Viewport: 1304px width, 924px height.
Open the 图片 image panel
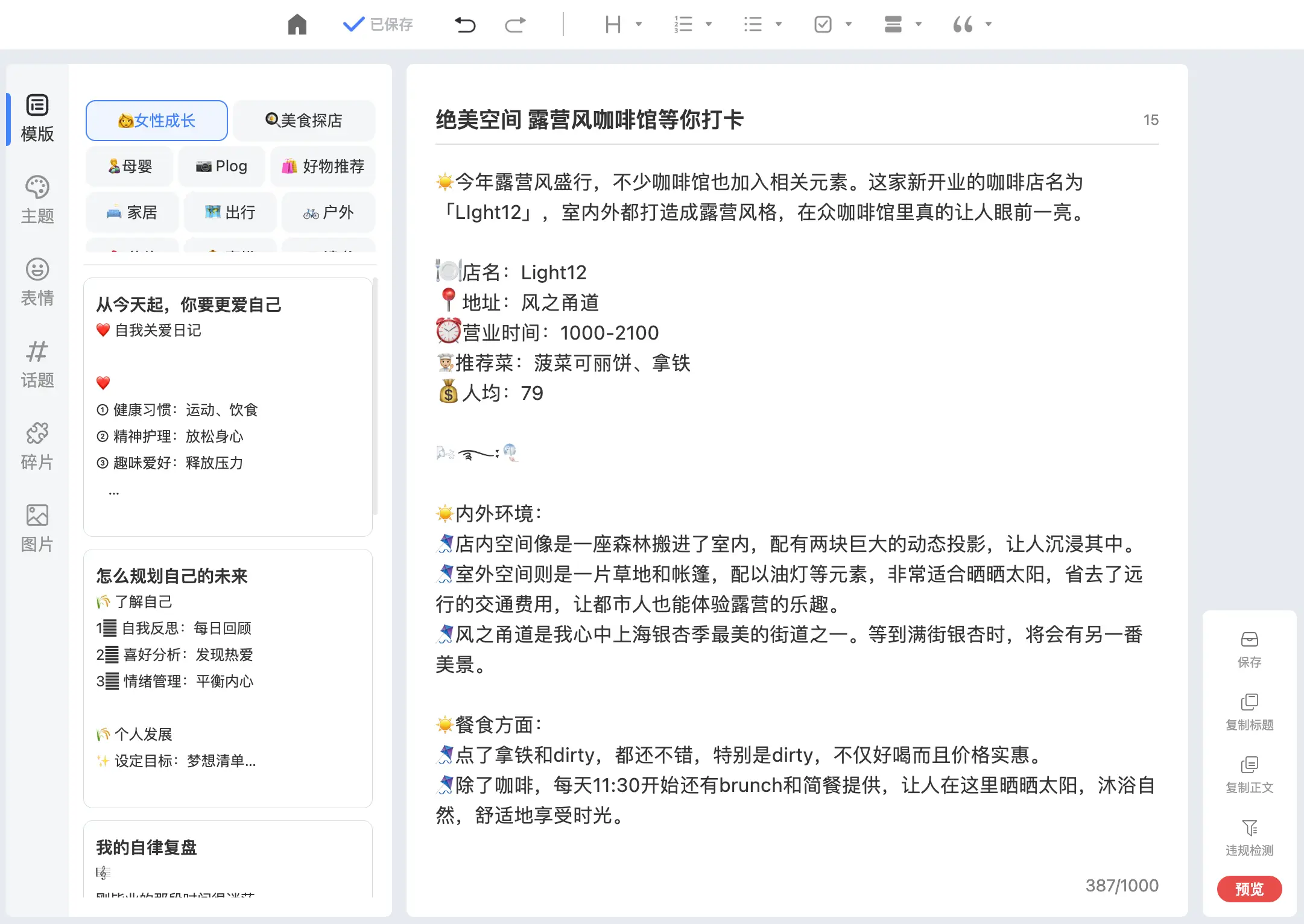(37, 527)
